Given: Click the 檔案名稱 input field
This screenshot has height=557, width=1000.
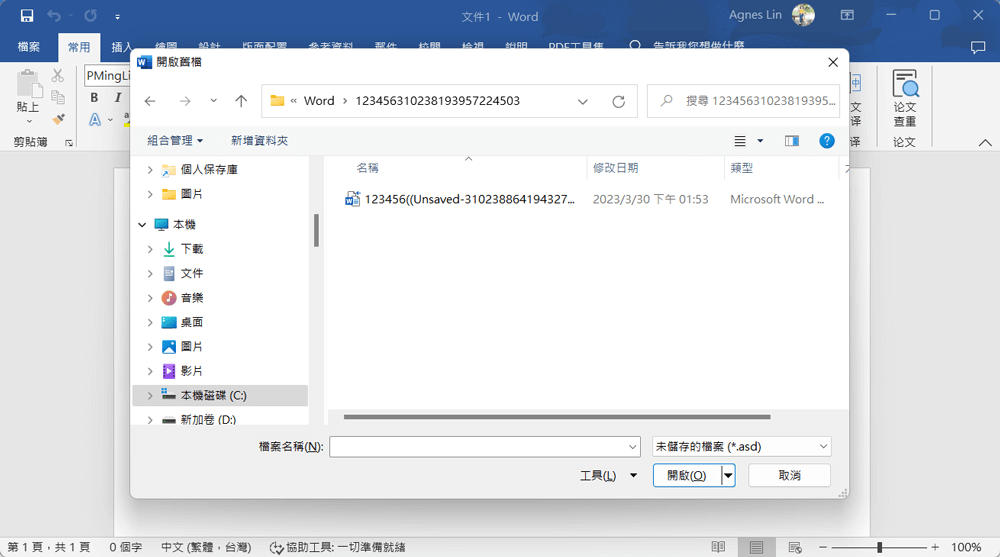Looking at the screenshot, I should (485, 447).
